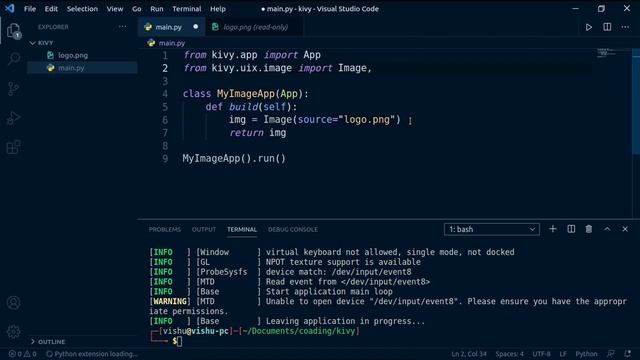Image resolution: width=640 pixels, height=360 pixels.
Task: Open the Help menu
Action: pos(218,9)
